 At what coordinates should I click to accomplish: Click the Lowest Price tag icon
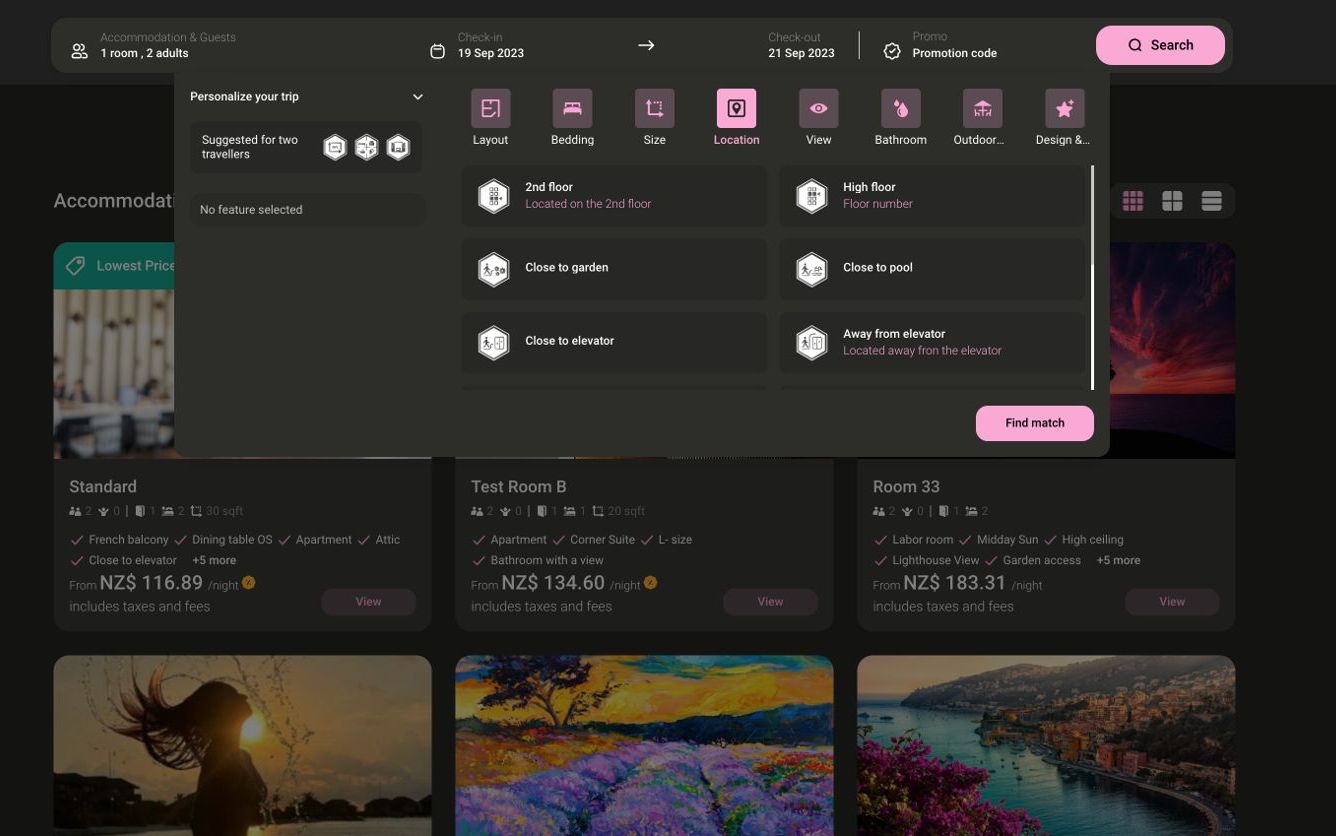(75, 266)
